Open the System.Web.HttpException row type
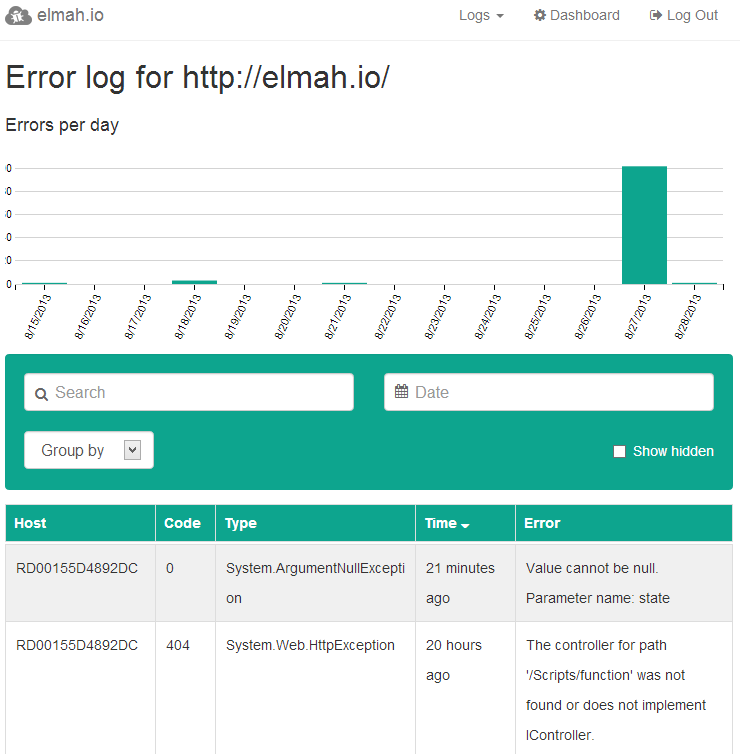The image size is (740, 754). tap(310, 645)
